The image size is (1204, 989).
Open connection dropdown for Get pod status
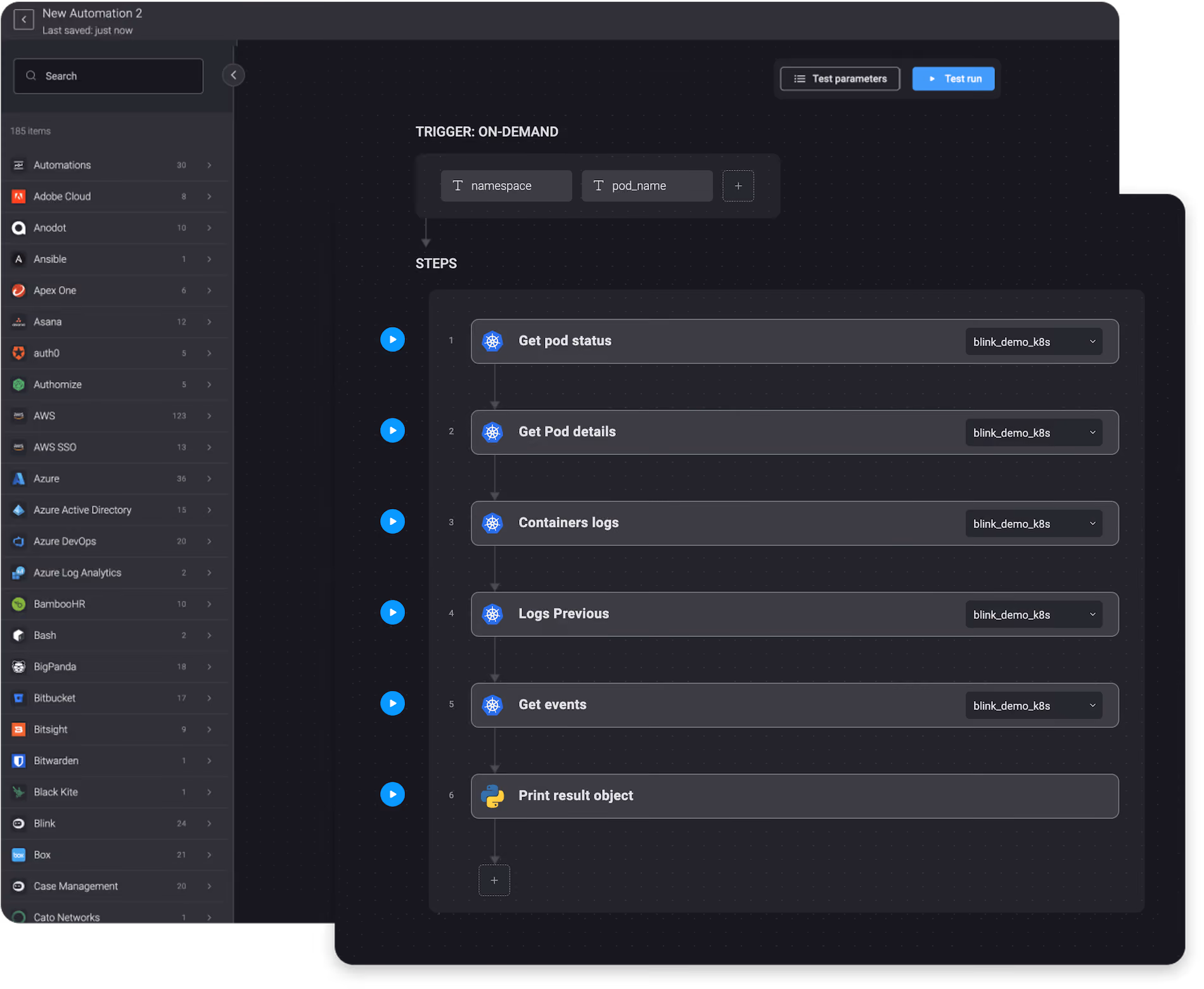1034,342
